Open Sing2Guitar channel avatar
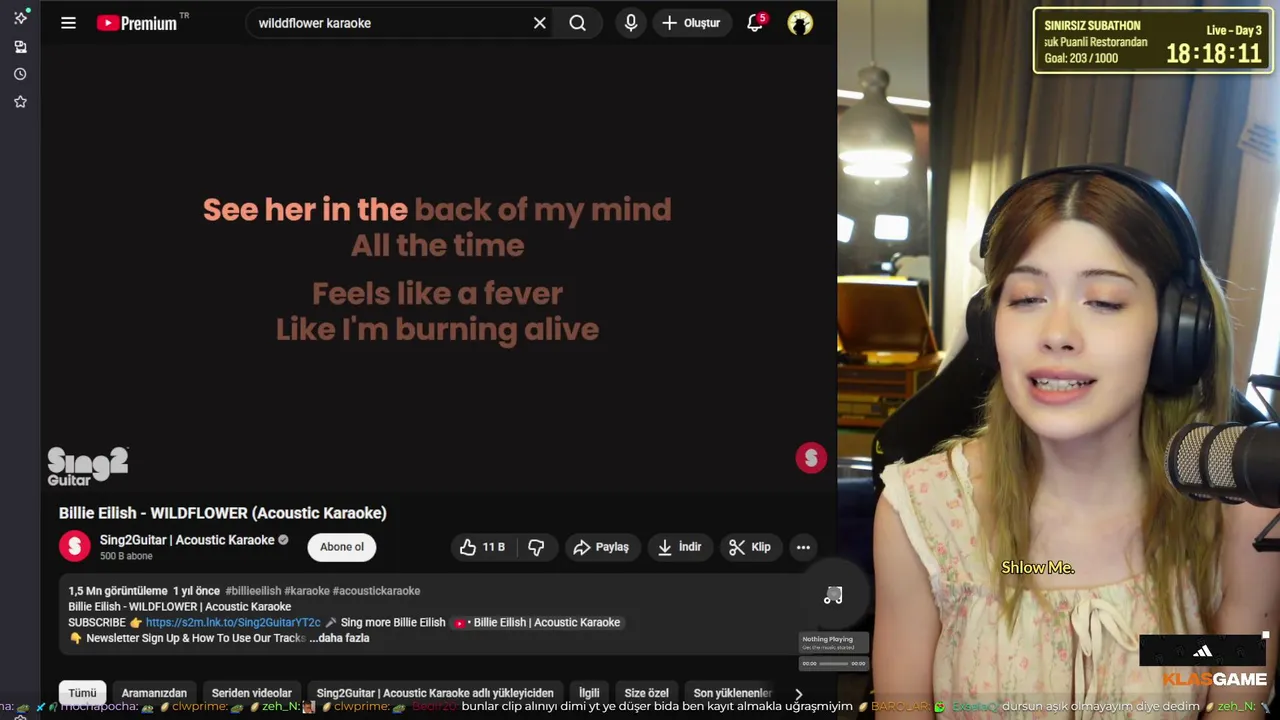Screen dimensions: 1280x720 coord(75,546)
